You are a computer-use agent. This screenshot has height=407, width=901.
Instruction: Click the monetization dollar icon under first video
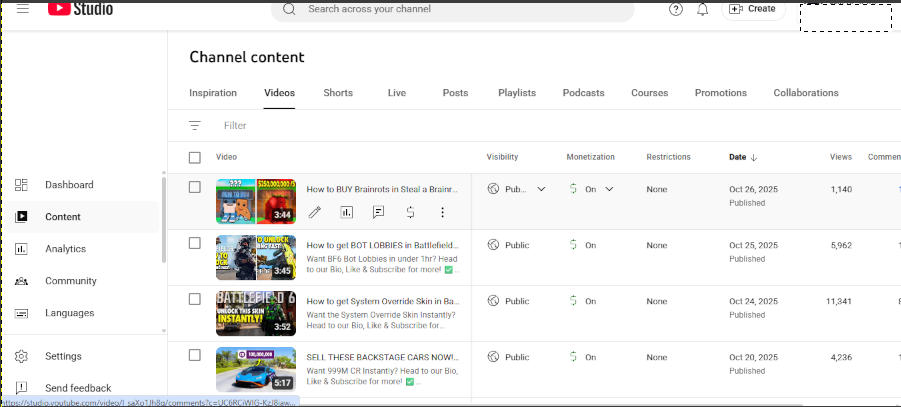click(x=410, y=212)
